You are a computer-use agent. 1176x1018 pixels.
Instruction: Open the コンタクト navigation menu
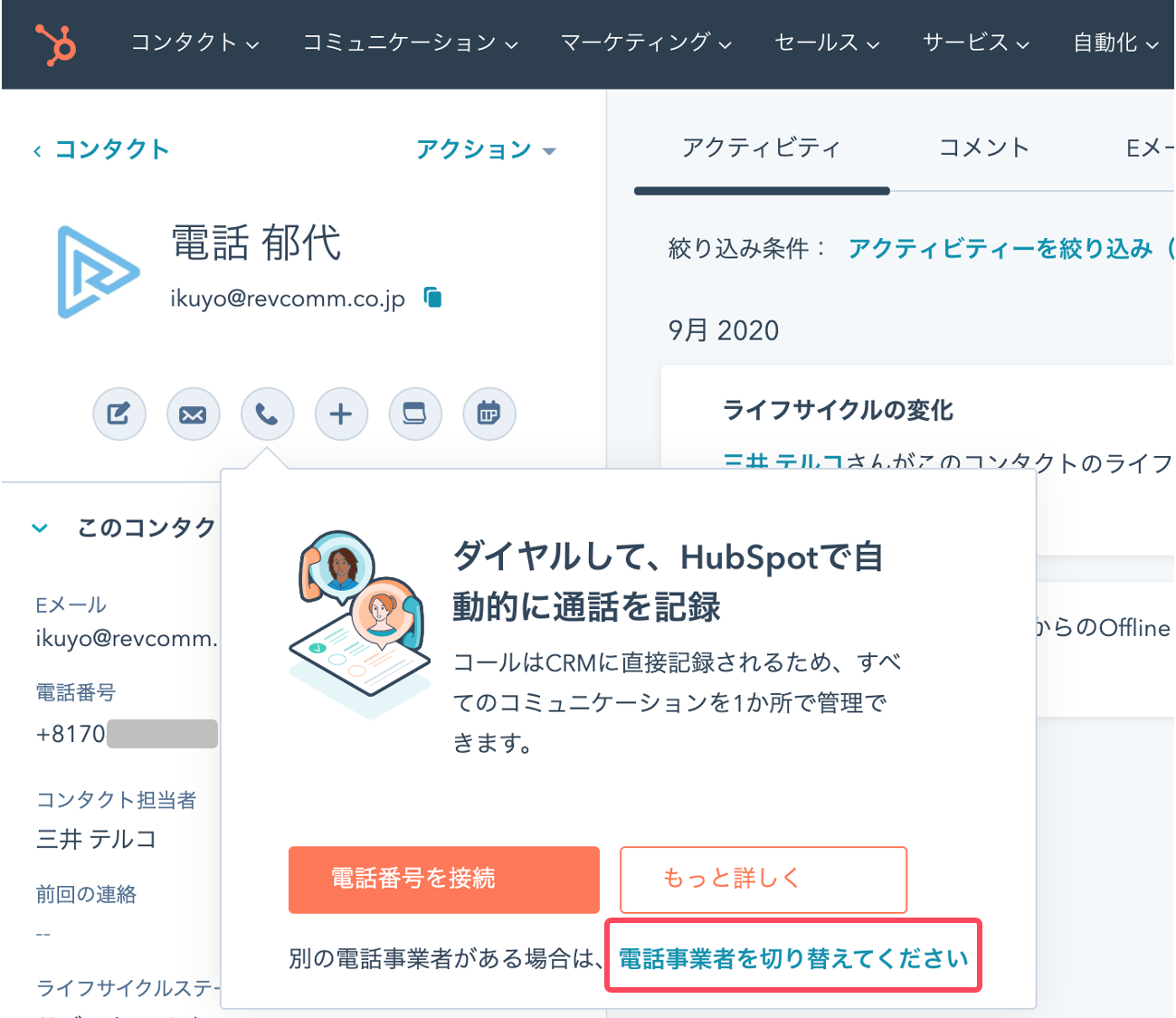(x=194, y=43)
